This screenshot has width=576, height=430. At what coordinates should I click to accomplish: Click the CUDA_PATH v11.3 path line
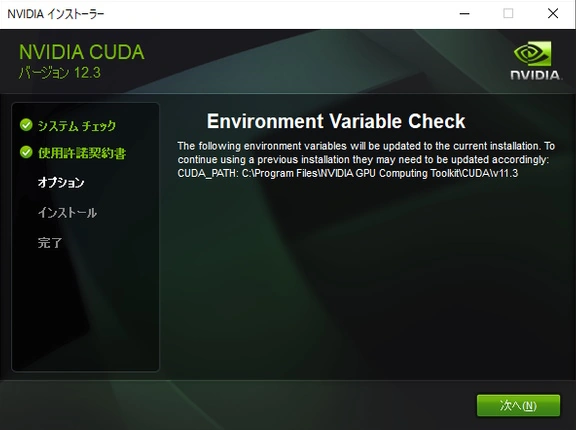[348, 173]
